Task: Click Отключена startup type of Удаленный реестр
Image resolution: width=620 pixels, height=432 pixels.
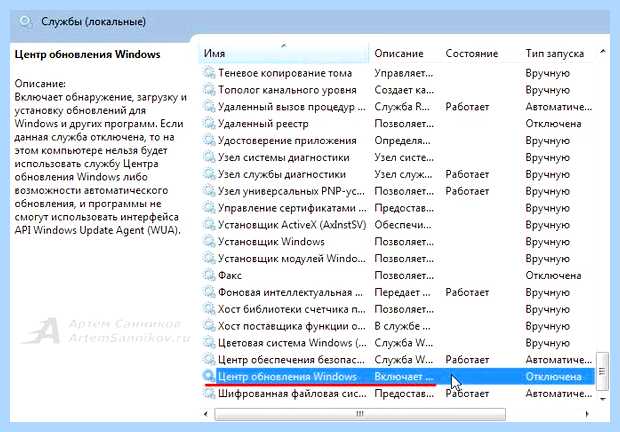Action: click(553, 124)
